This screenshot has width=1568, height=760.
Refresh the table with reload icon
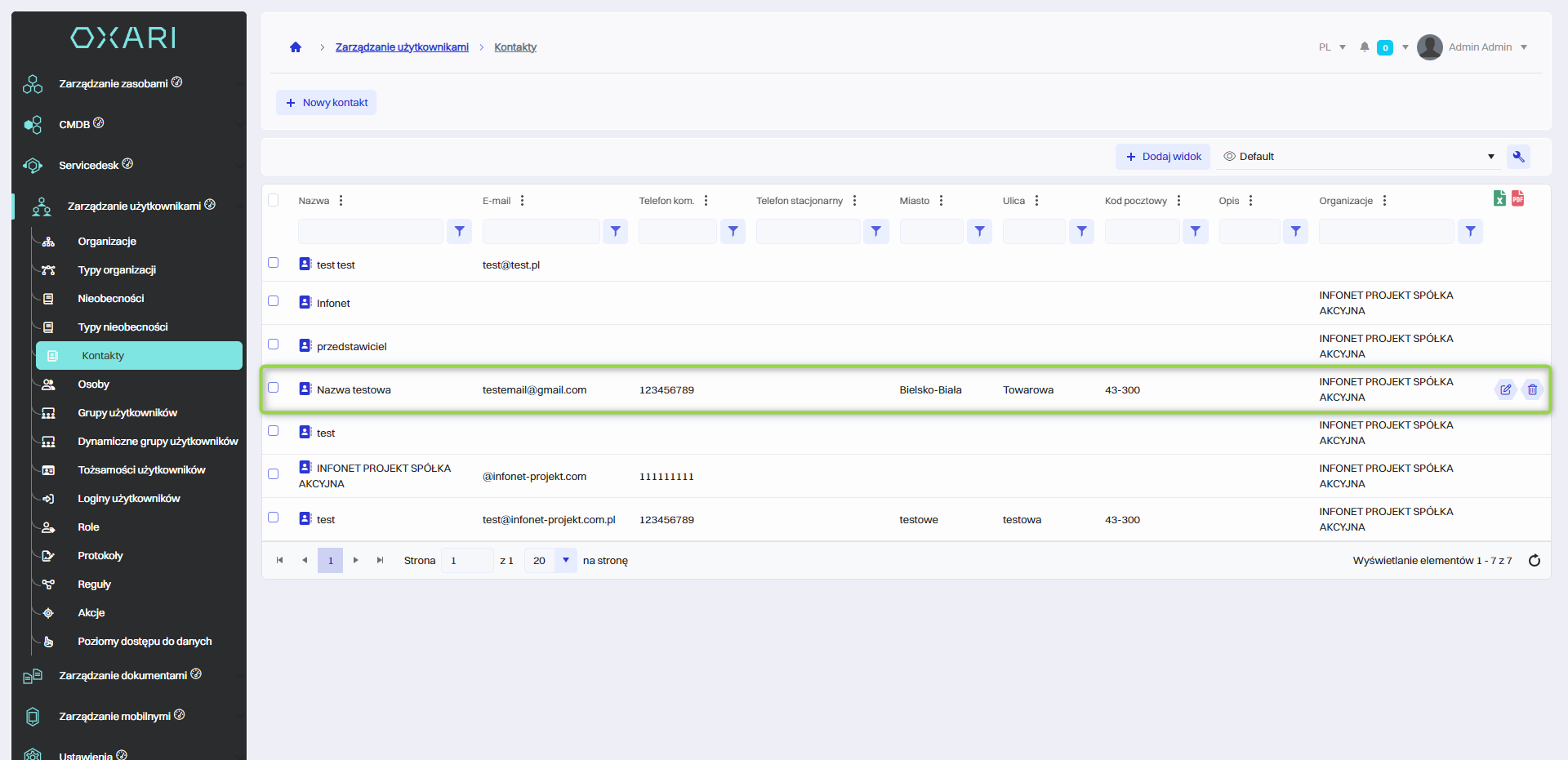point(1534,560)
